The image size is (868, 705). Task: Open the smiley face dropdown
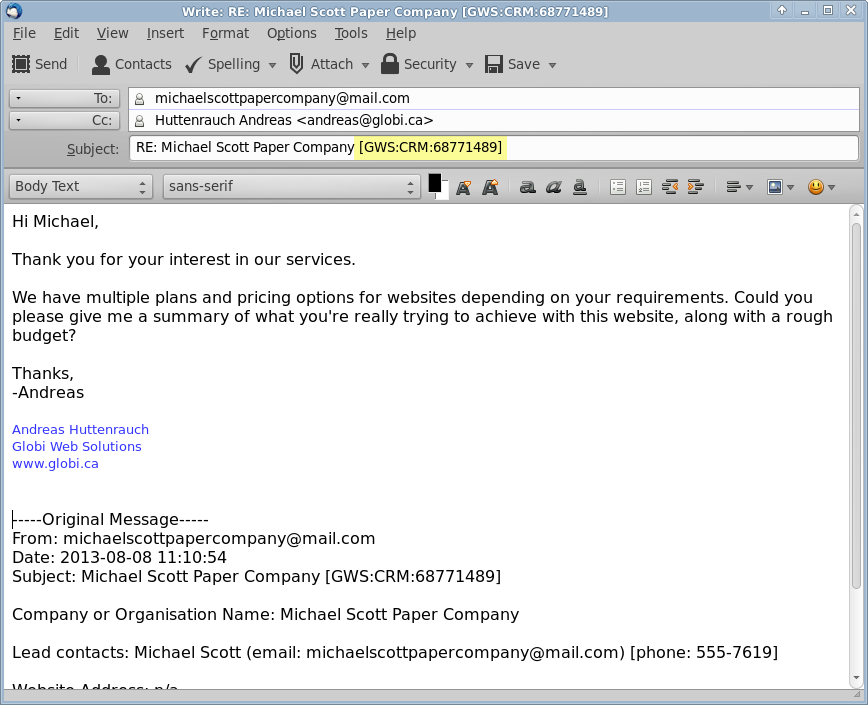point(822,187)
